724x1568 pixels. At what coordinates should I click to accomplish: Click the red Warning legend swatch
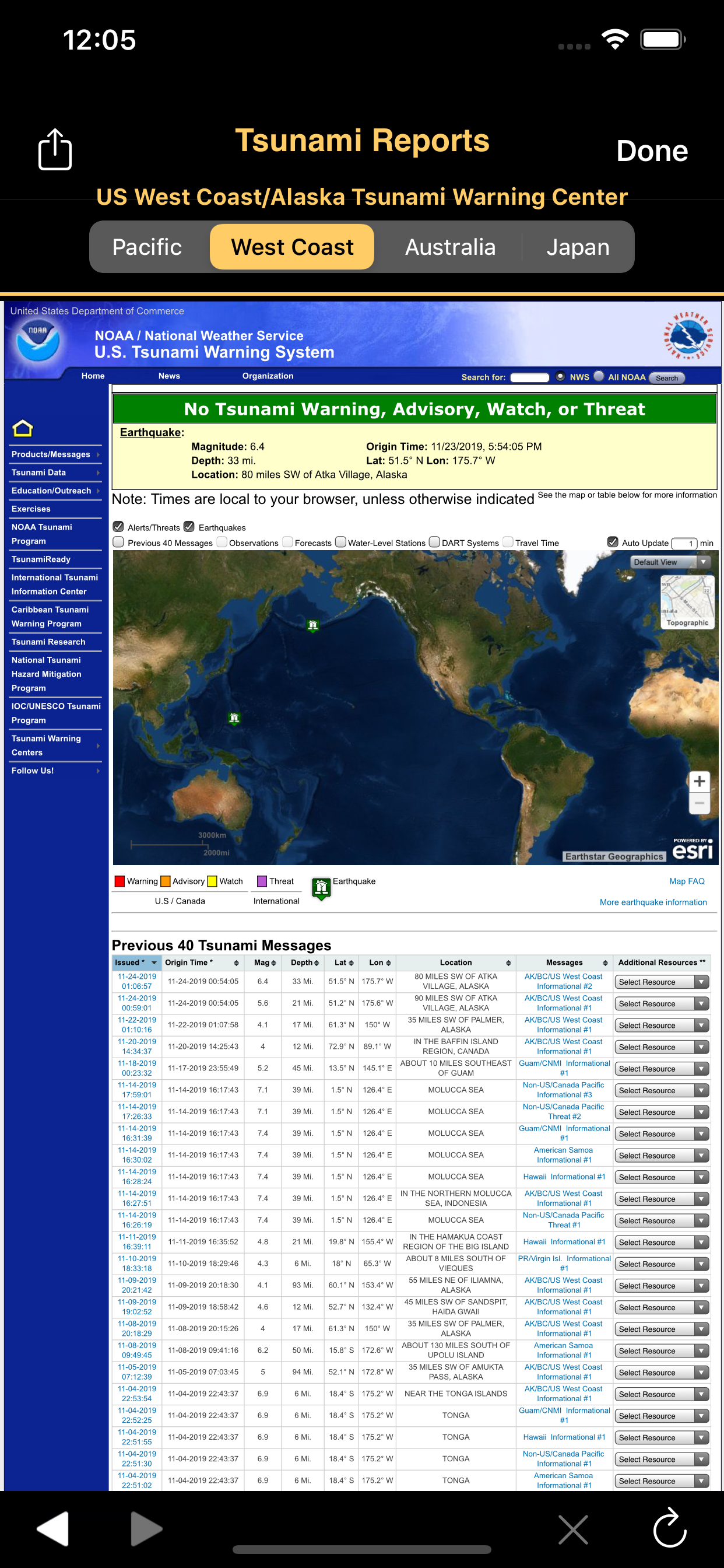point(120,881)
